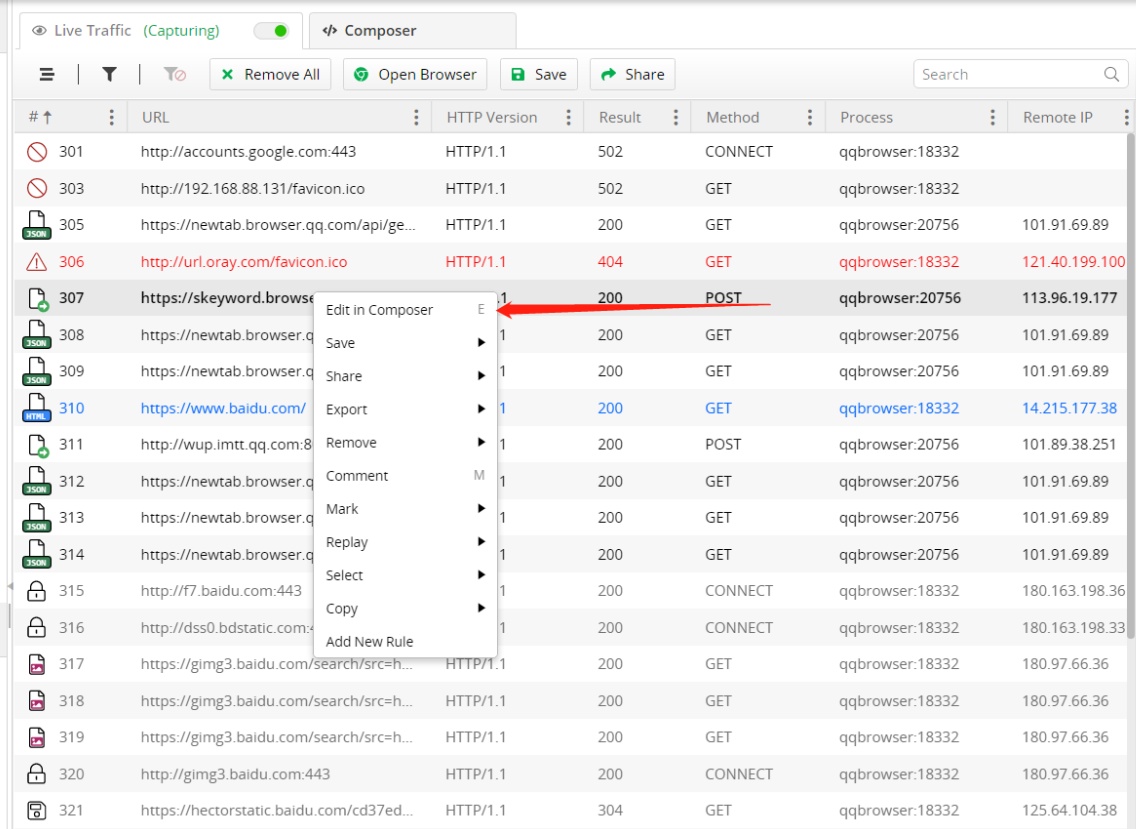Select the hectorstatic.baidu.com URL row
Screen dimensions: 1136x829
[571, 810]
